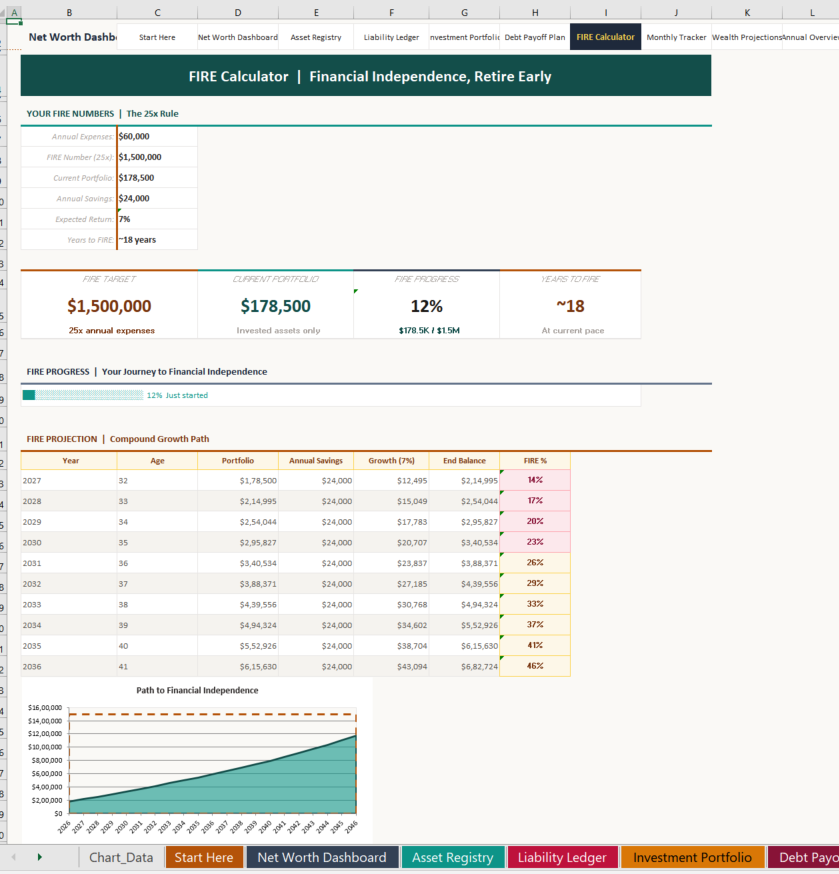The height and width of the screenshot is (874, 839).
Task: Open Asset Registry navigation link
Action: [x=316, y=37]
